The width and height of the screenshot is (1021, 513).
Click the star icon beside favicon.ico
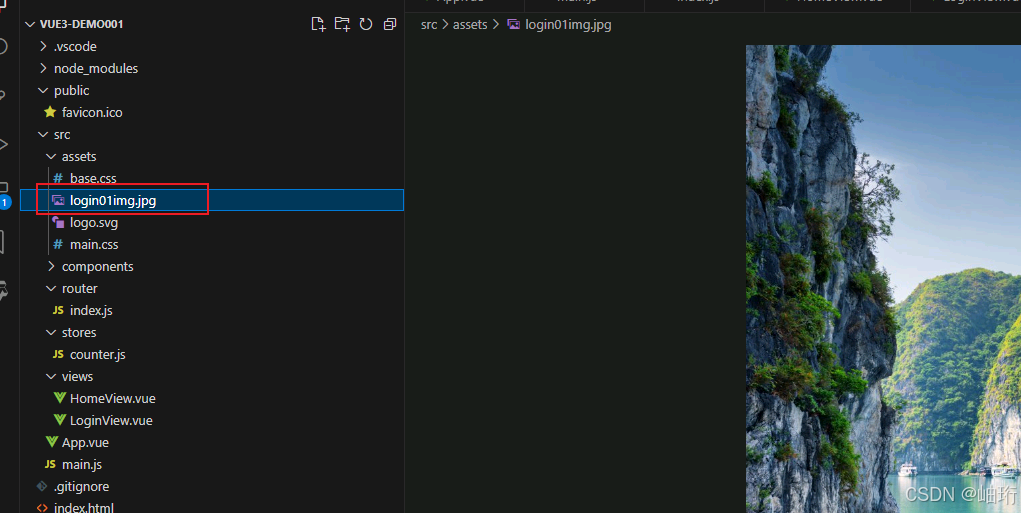click(x=49, y=112)
